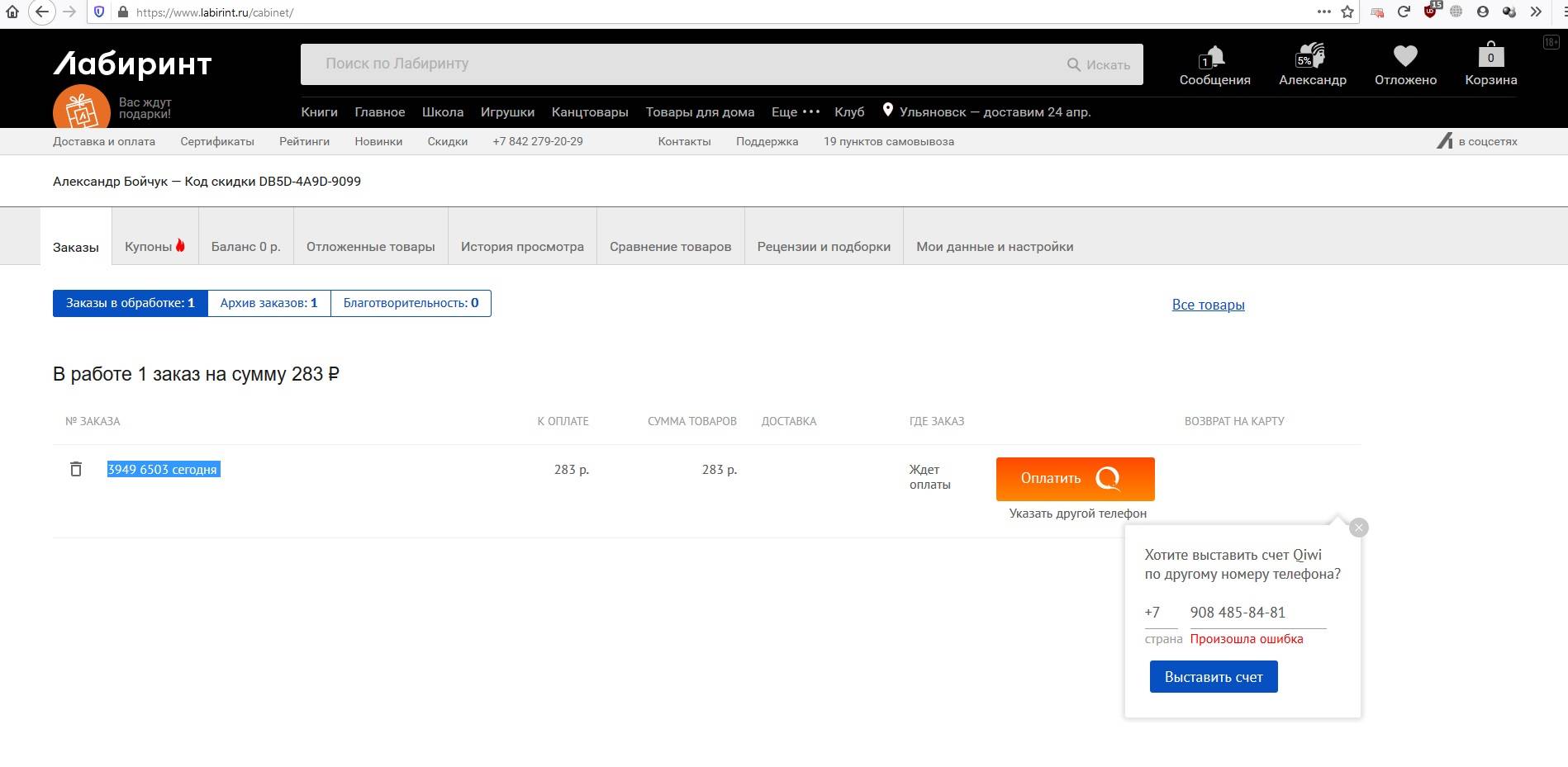
Task: Click the globe extension icon
Action: 1456,12
